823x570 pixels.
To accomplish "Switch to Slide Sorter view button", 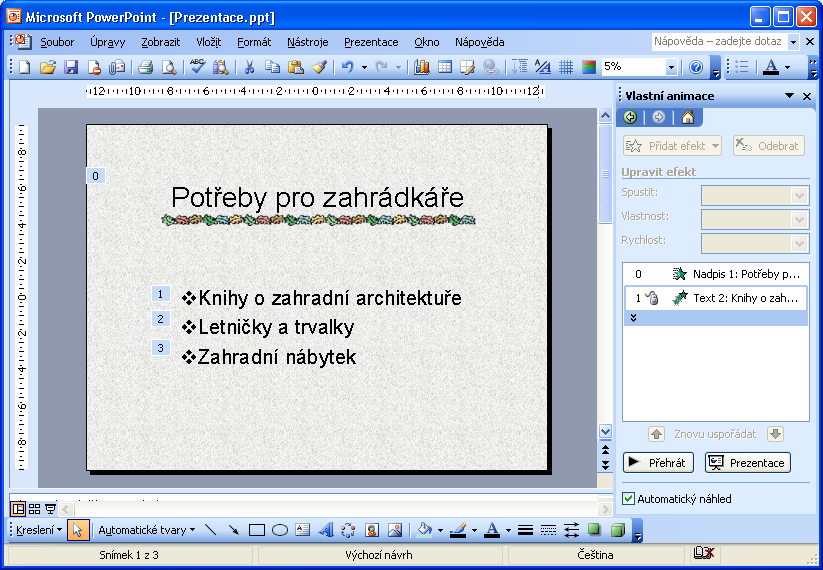I will point(34,509).
